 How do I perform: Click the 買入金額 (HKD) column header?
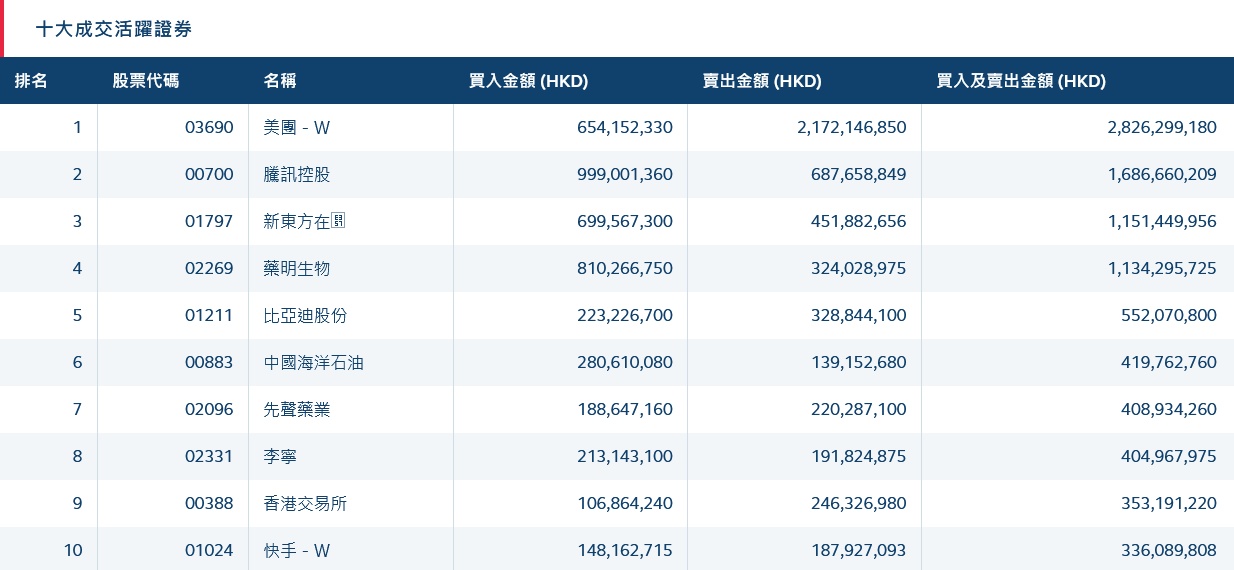pos(528,81)
